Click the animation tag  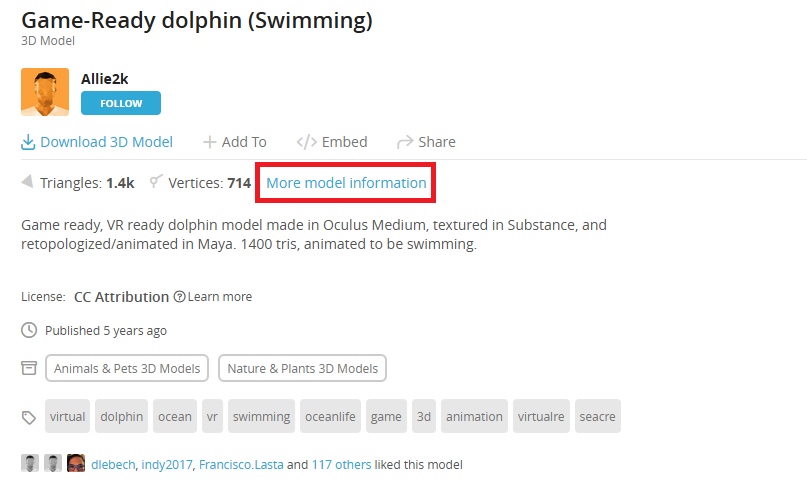[x=474, y=416]
